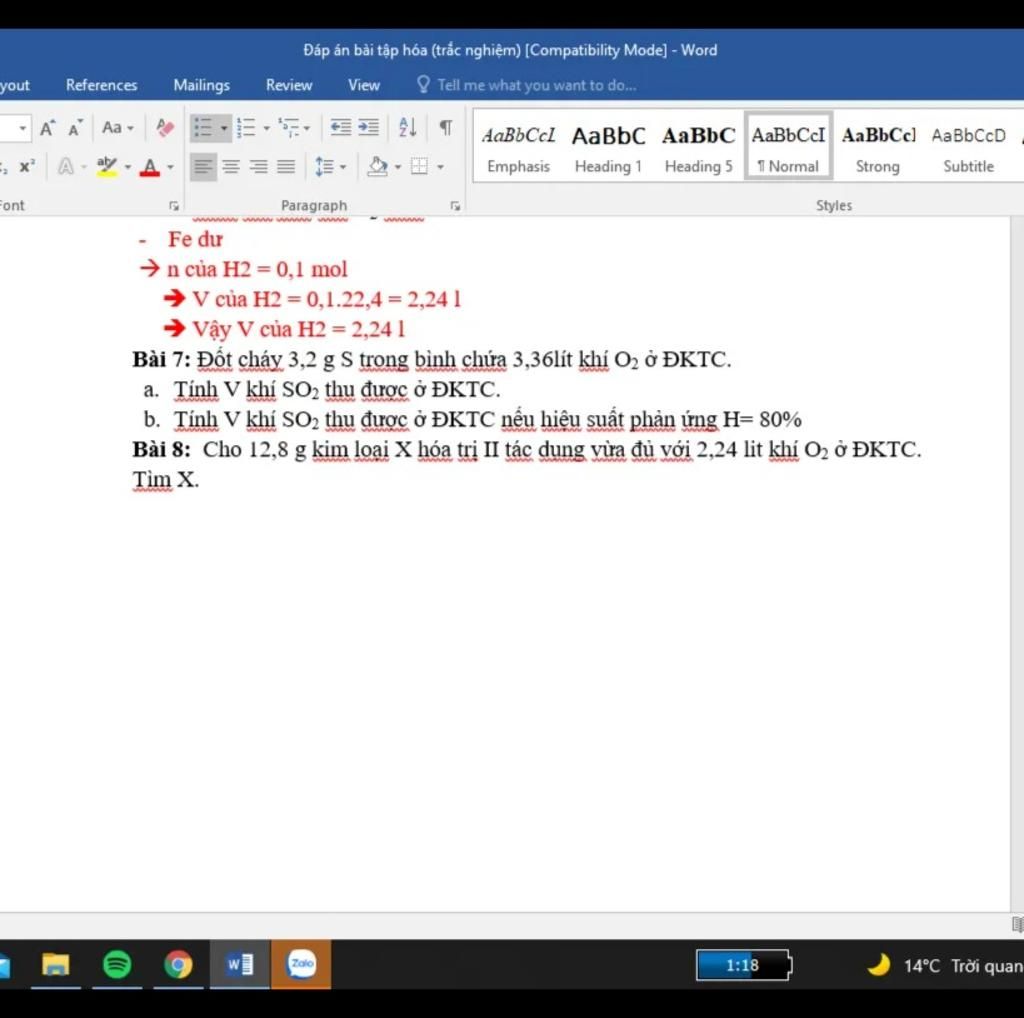This screenshot has height=1018, width=1024.
Task: Open shading color dropdown arrow
Action: 398,167
